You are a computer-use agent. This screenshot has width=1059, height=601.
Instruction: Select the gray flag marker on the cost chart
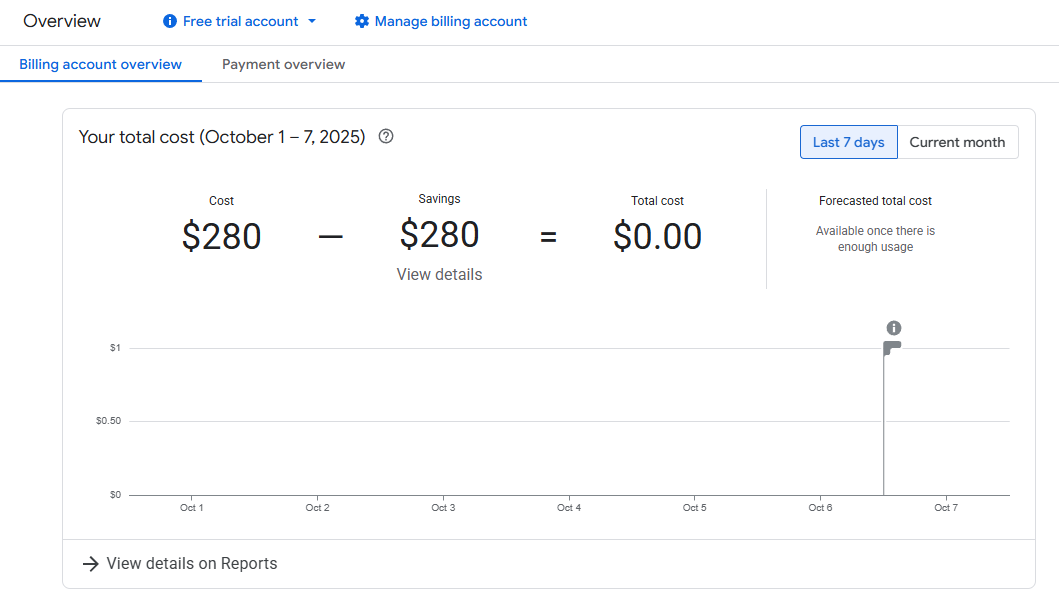pos(892,347)
